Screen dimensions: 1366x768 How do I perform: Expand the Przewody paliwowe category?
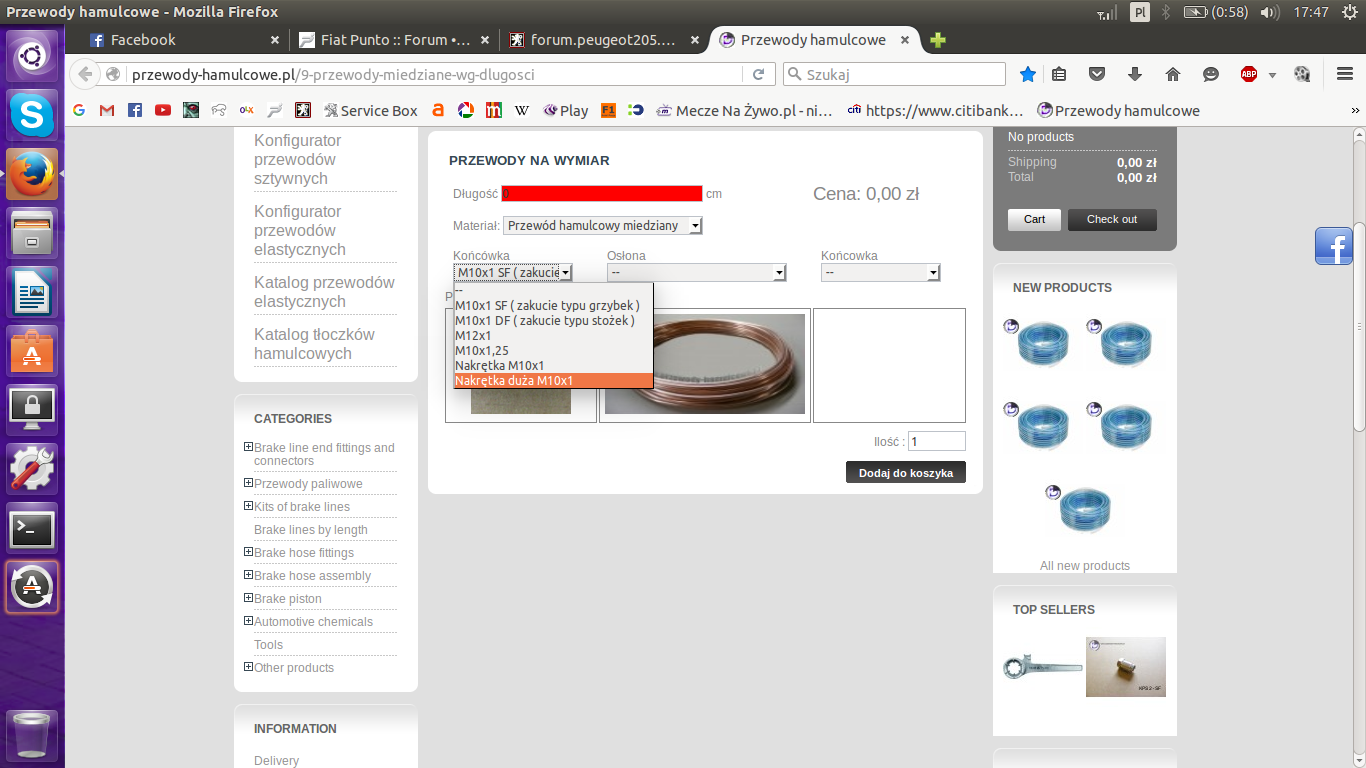(248, 483)
